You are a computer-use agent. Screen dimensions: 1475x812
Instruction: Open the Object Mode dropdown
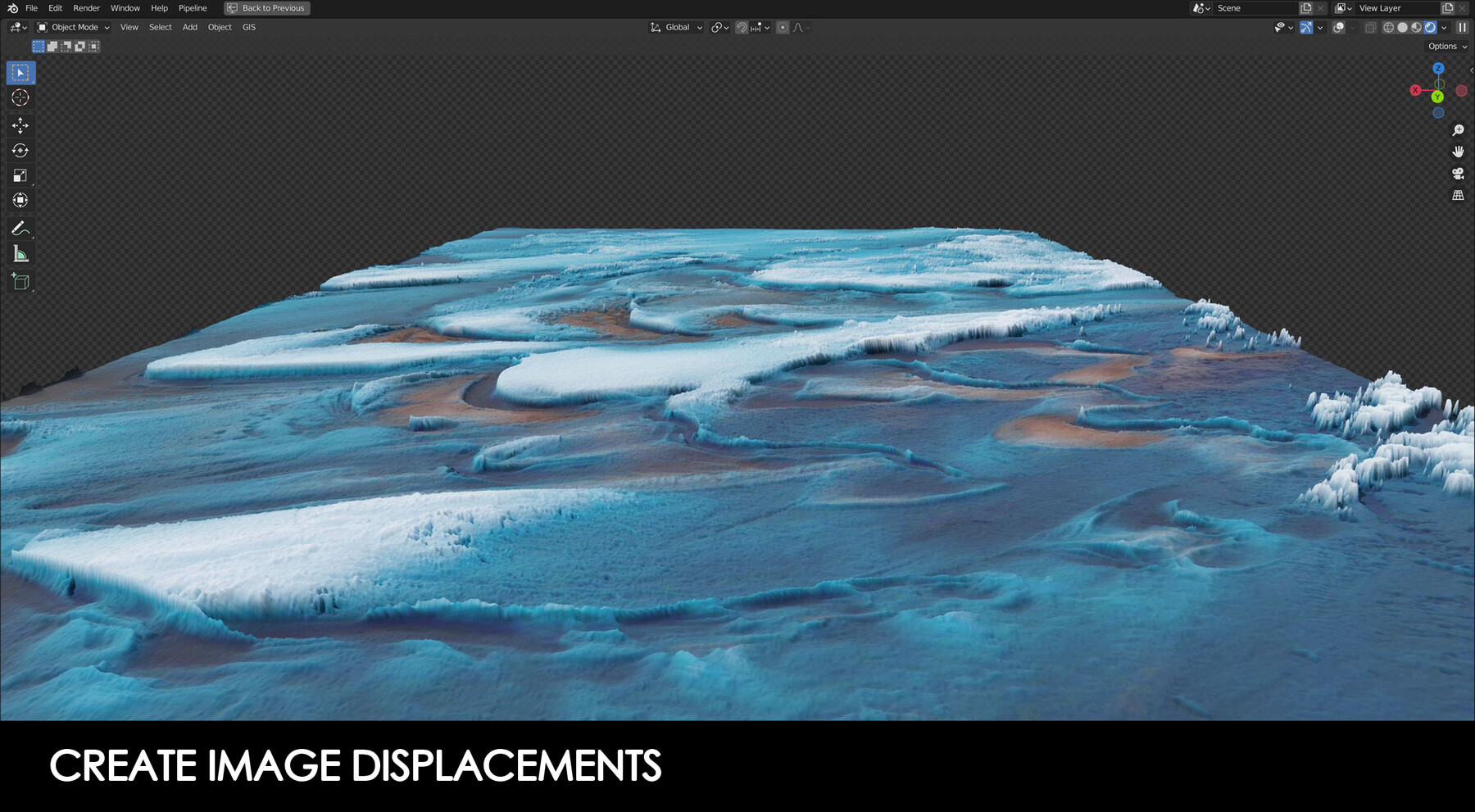tap(74, 27)
